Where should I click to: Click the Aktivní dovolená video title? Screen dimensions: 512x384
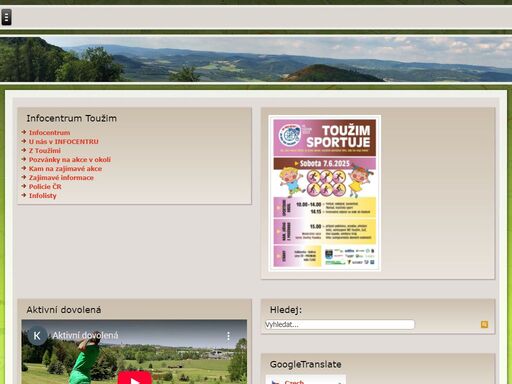pyautogui.click(x=85, y=335)
